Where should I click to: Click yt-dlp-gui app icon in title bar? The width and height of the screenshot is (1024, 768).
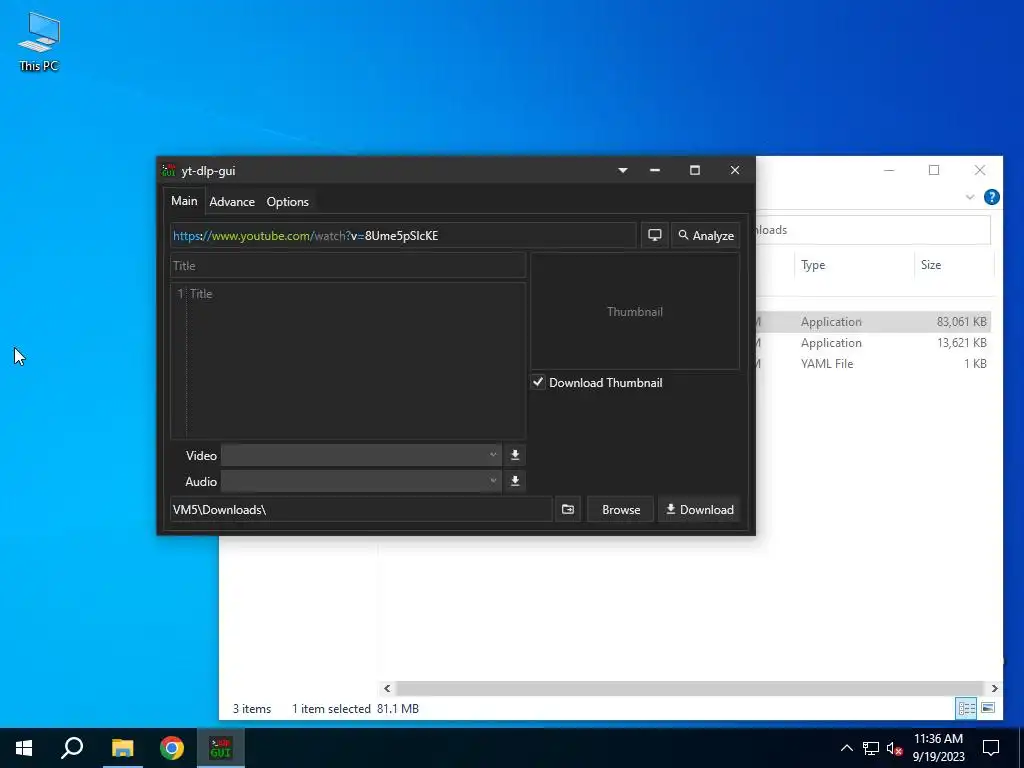tap(168, 170)
